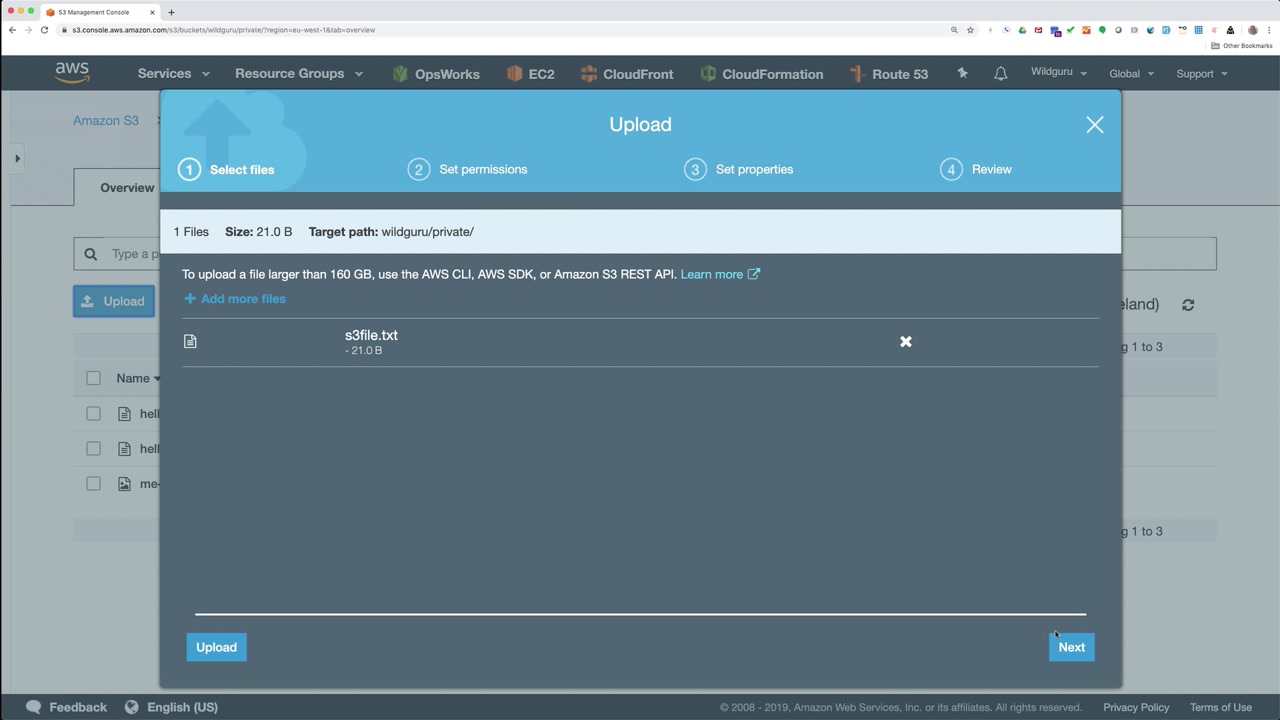
Task: Click the pin shortcuts icon in AWS header
Action: (x=962, y=73)
